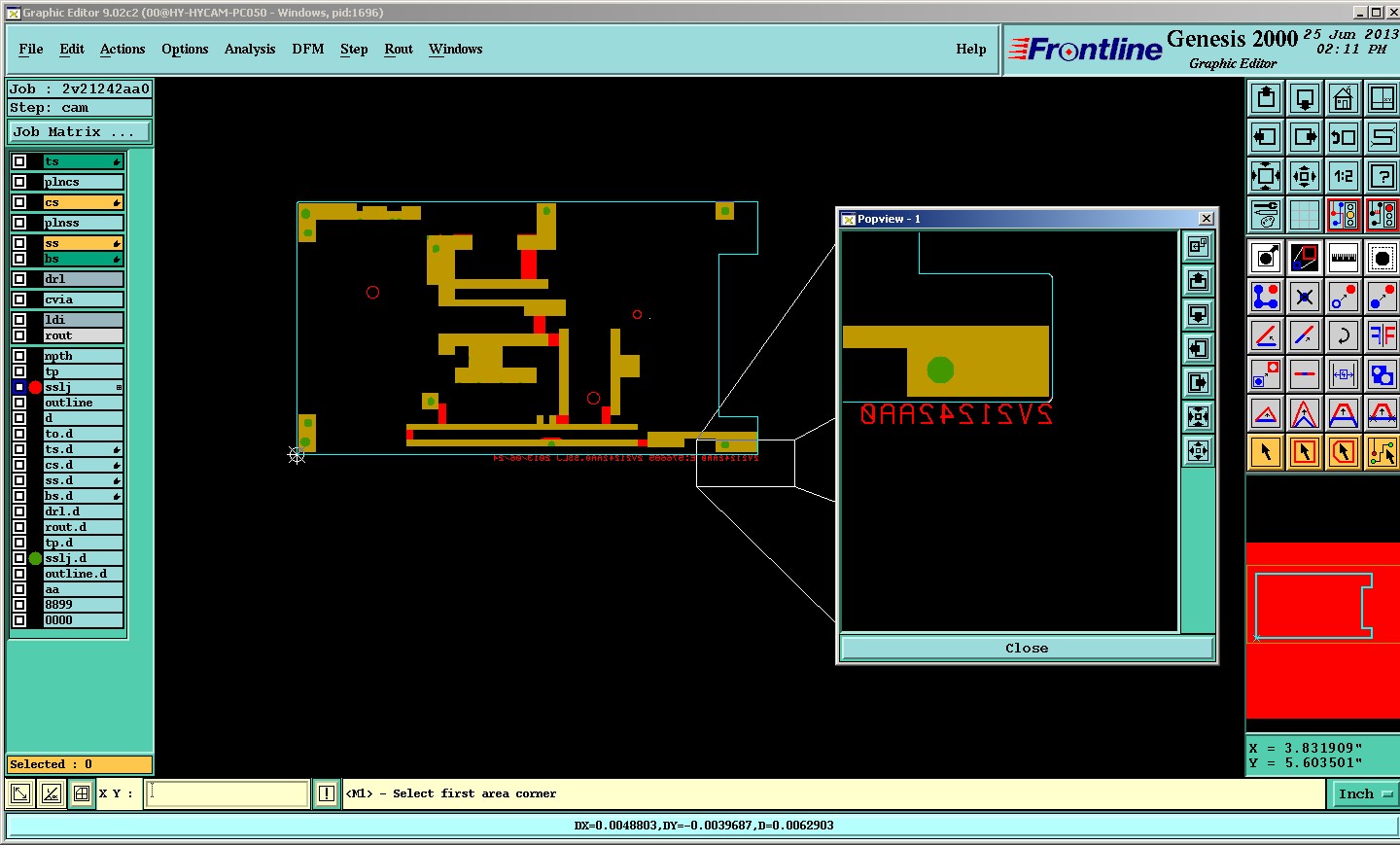Viewport: 1400px width, 845px height.
Task: Click the Job Matrix button
Action: point(80,131)
